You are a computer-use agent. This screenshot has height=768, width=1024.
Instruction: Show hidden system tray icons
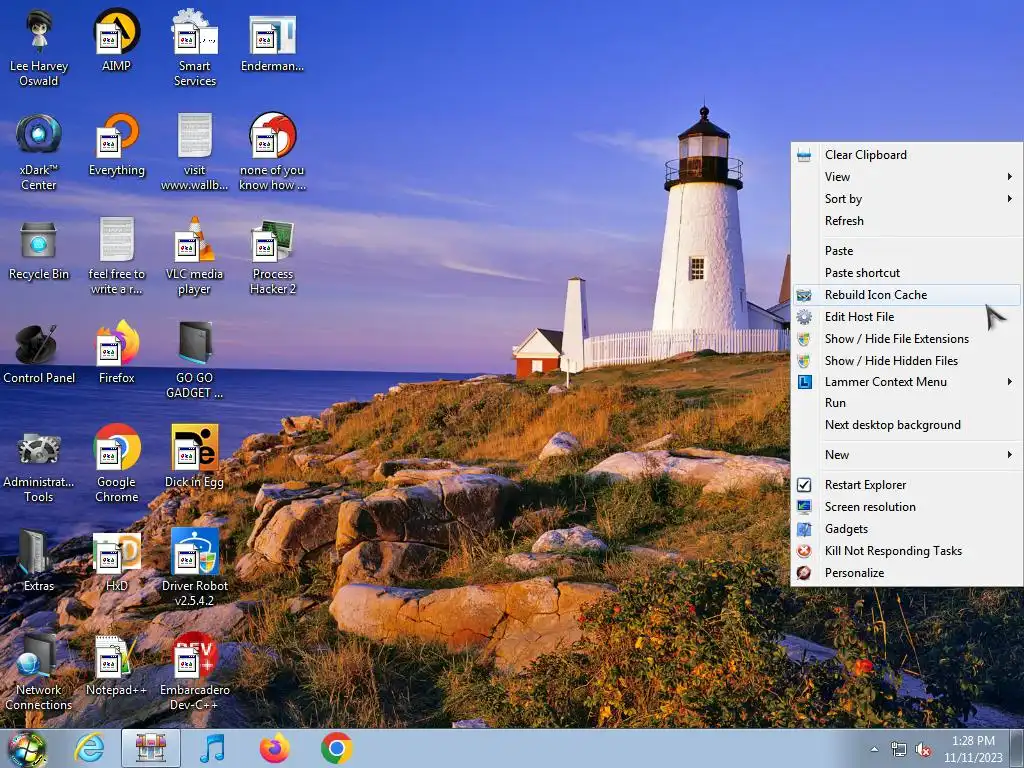[874, 749]
